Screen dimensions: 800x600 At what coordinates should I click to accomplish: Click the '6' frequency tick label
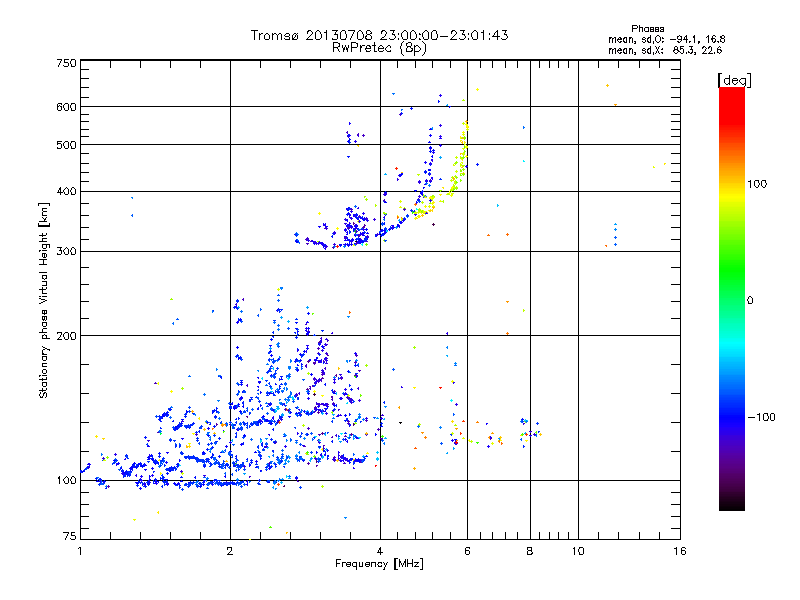pyautogui.click(x=467, y=551)
